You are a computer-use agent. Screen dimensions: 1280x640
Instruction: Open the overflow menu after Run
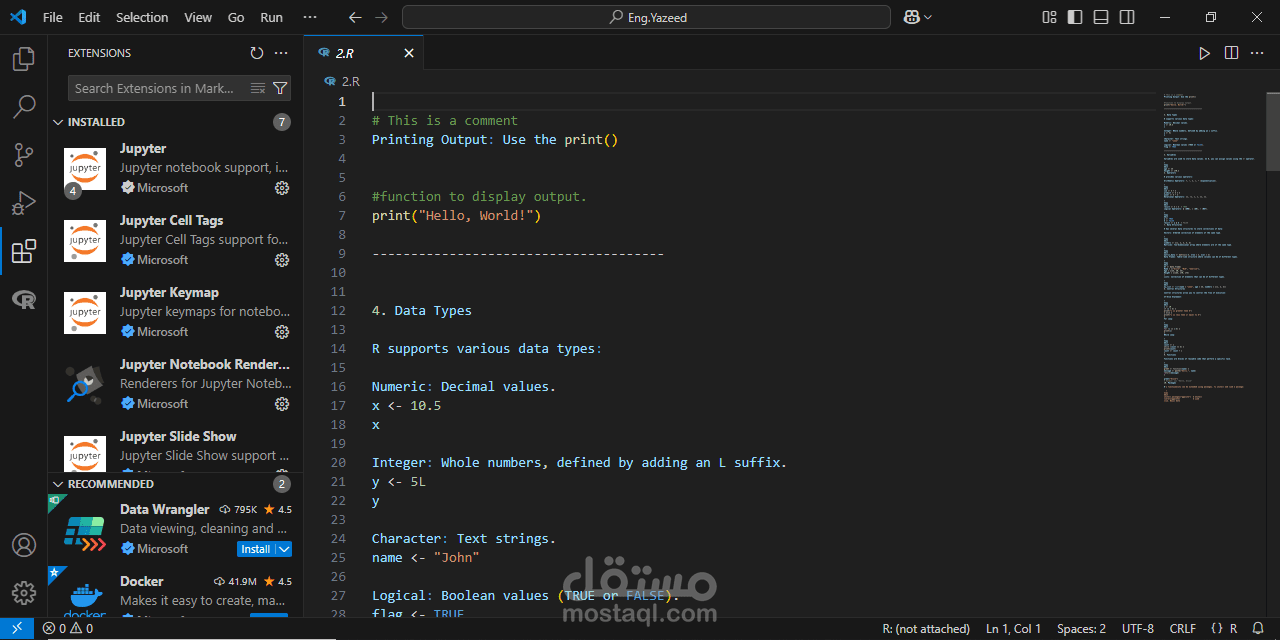pyautogui.click(x=310, y=17)
